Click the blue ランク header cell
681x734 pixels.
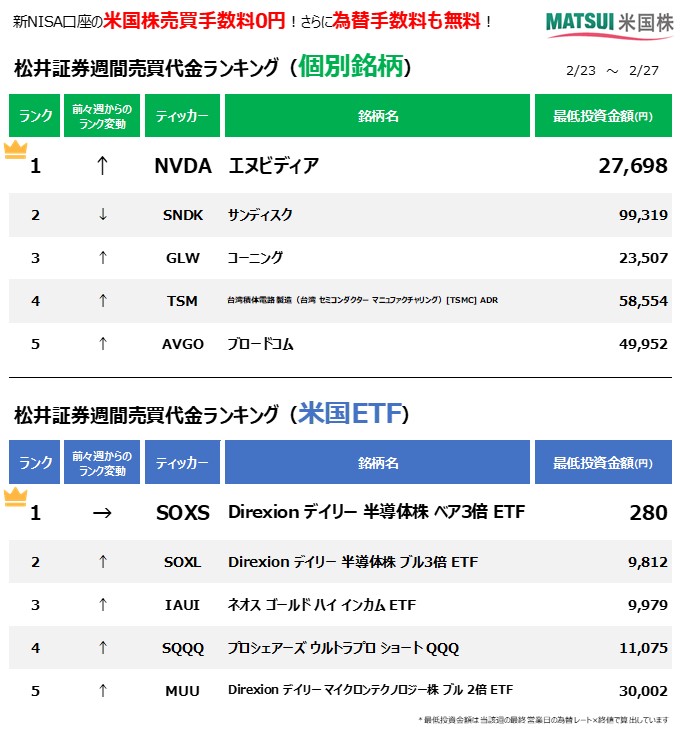[x=35, y=462]
